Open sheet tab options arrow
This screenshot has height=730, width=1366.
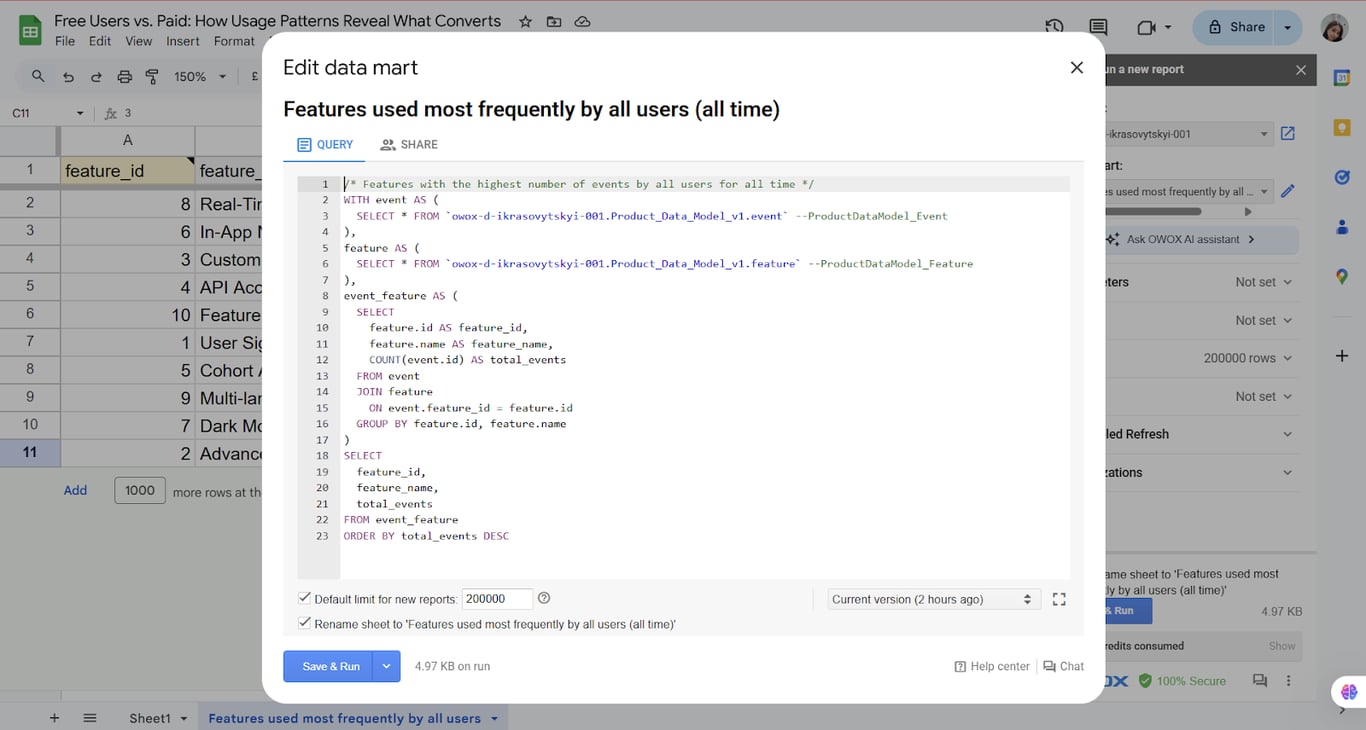(x=494, y=718)
